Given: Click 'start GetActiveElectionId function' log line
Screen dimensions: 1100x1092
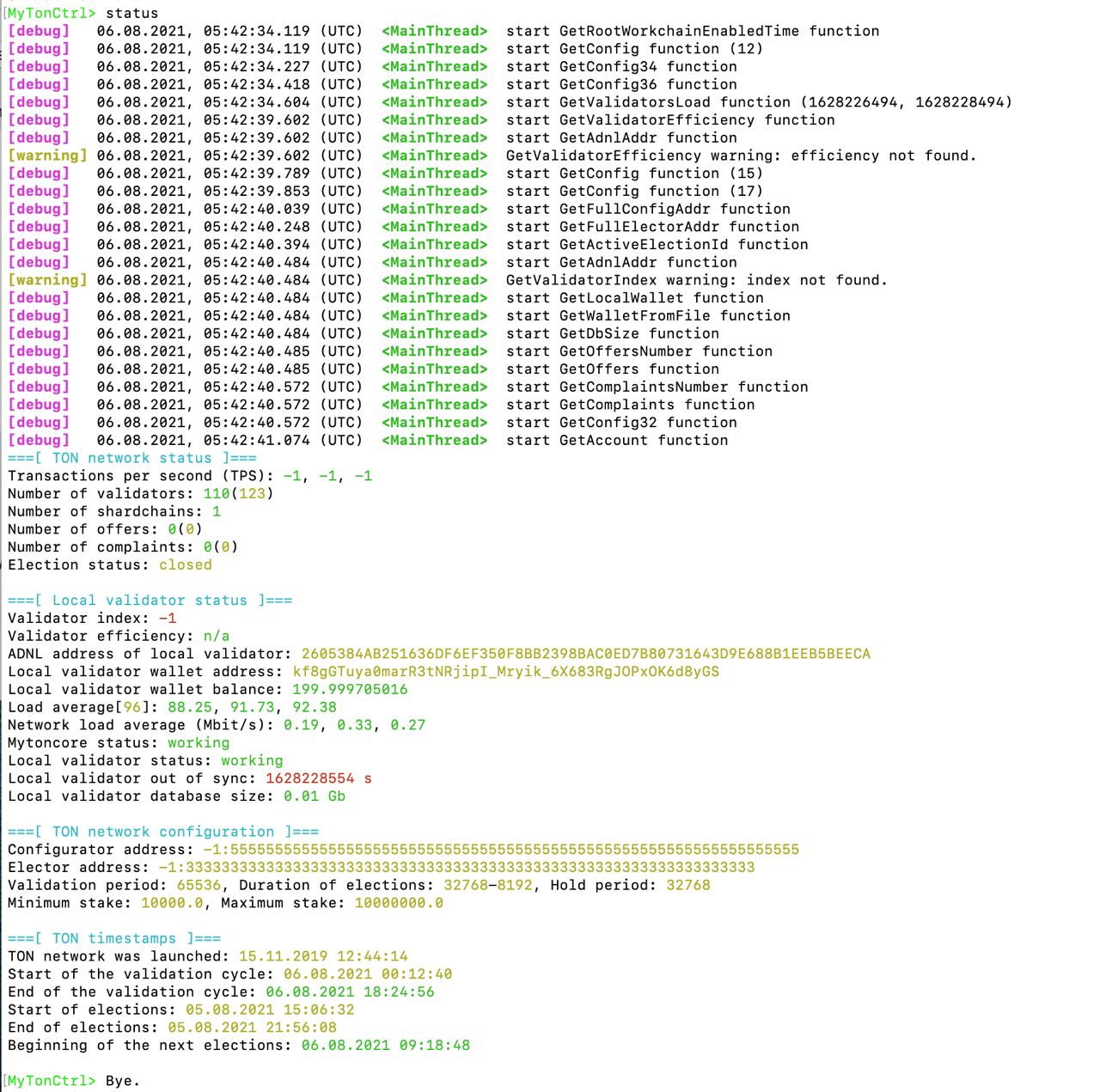Looking at the screenshot, I should (657, 245).
